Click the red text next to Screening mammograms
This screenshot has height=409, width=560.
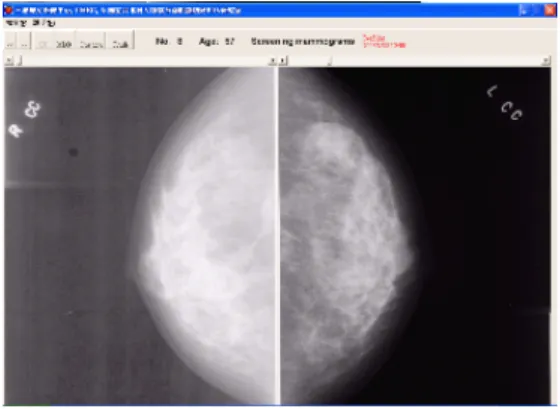tap(384, 41)
